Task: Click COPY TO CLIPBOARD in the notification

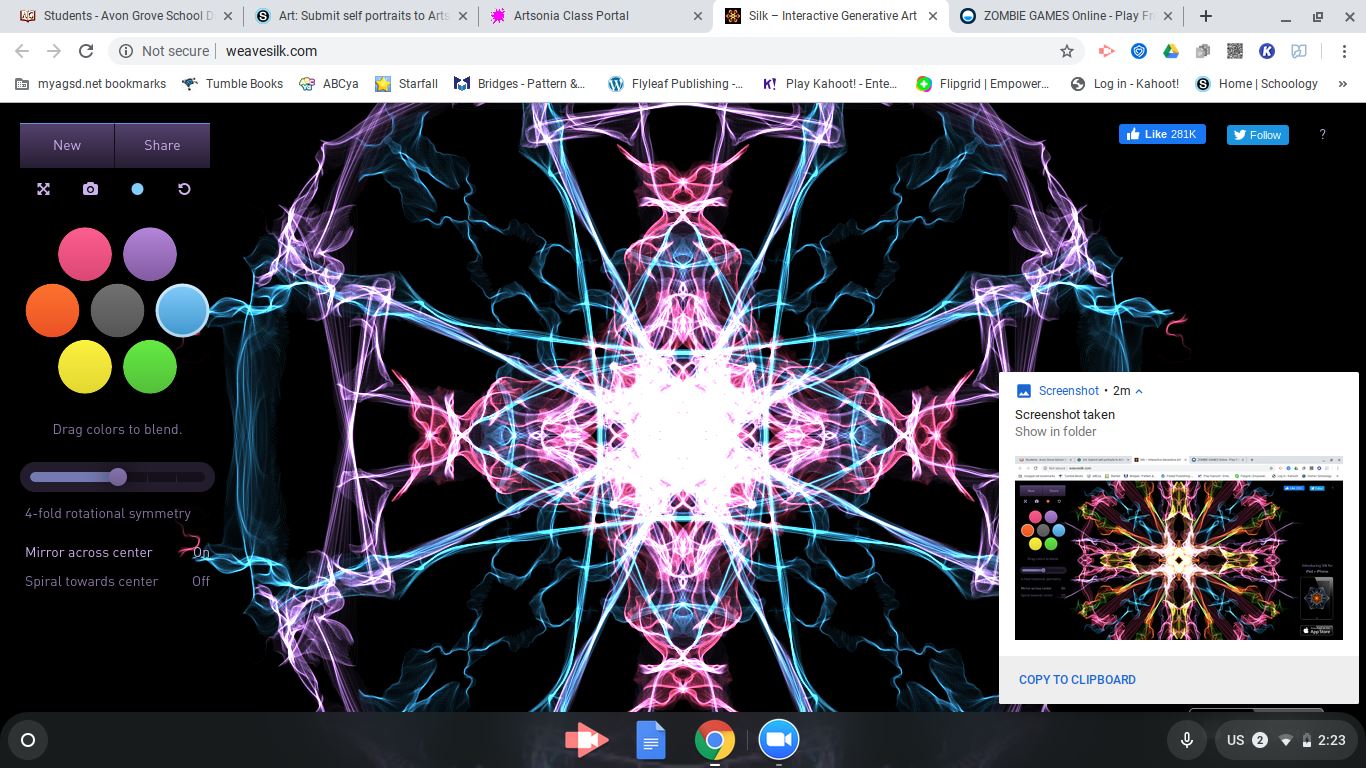Action: point(1077,680)
